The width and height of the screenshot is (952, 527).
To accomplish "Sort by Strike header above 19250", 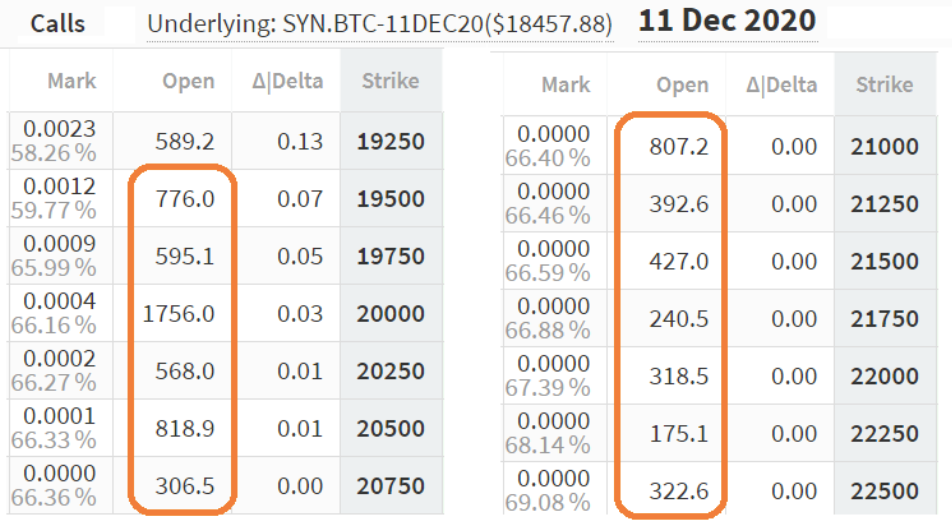I will [x=390, y=80].
